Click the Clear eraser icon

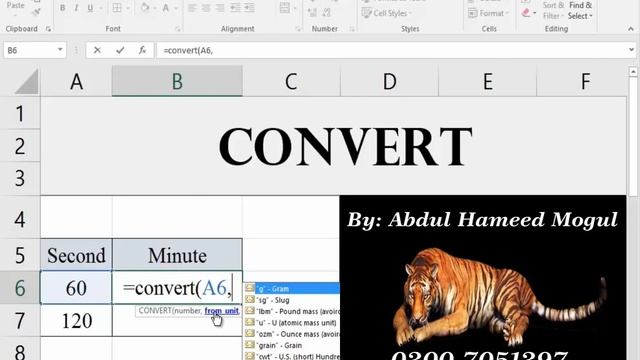click(x=526, y=13)
